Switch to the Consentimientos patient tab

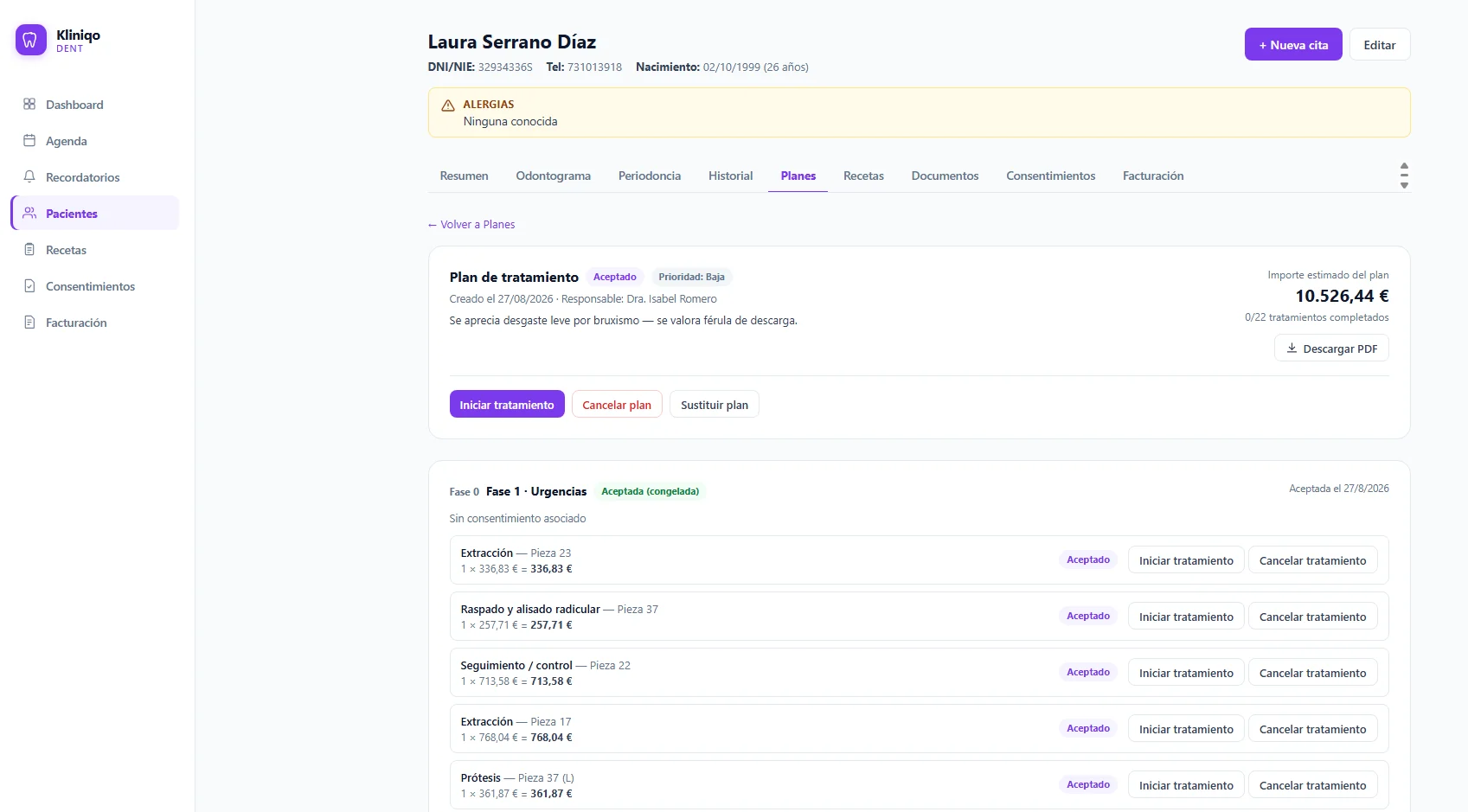[x=1050, y=176]
